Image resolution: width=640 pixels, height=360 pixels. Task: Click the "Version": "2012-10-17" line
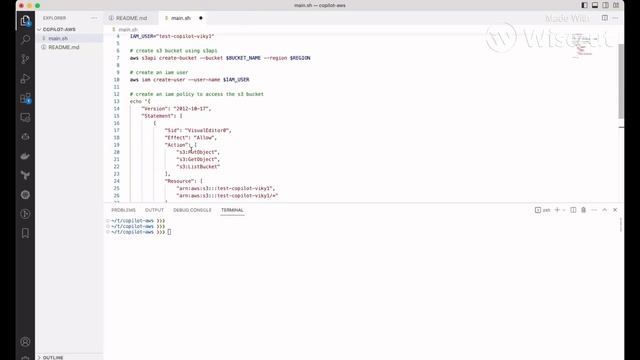176,109
